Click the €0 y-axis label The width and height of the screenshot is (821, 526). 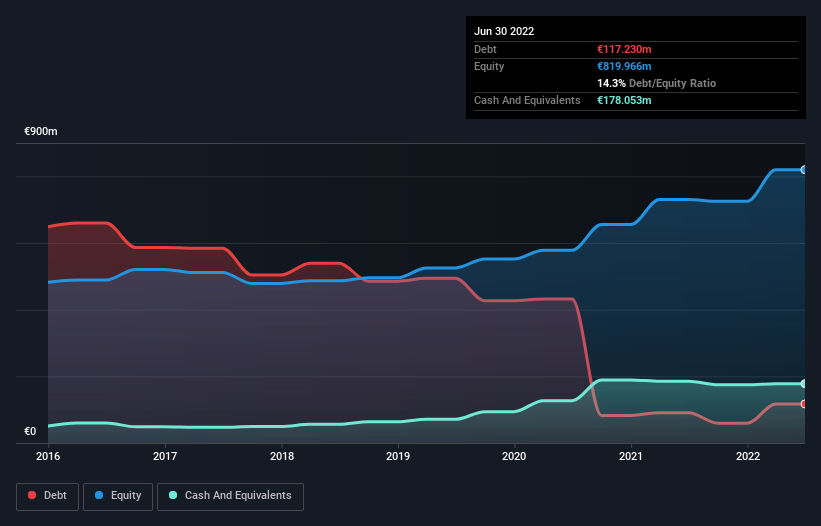coord(30,431)
